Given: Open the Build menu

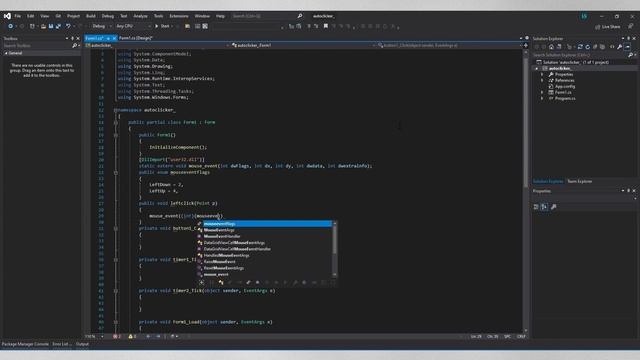Looking at the screenshot, I should click(91, 16).
